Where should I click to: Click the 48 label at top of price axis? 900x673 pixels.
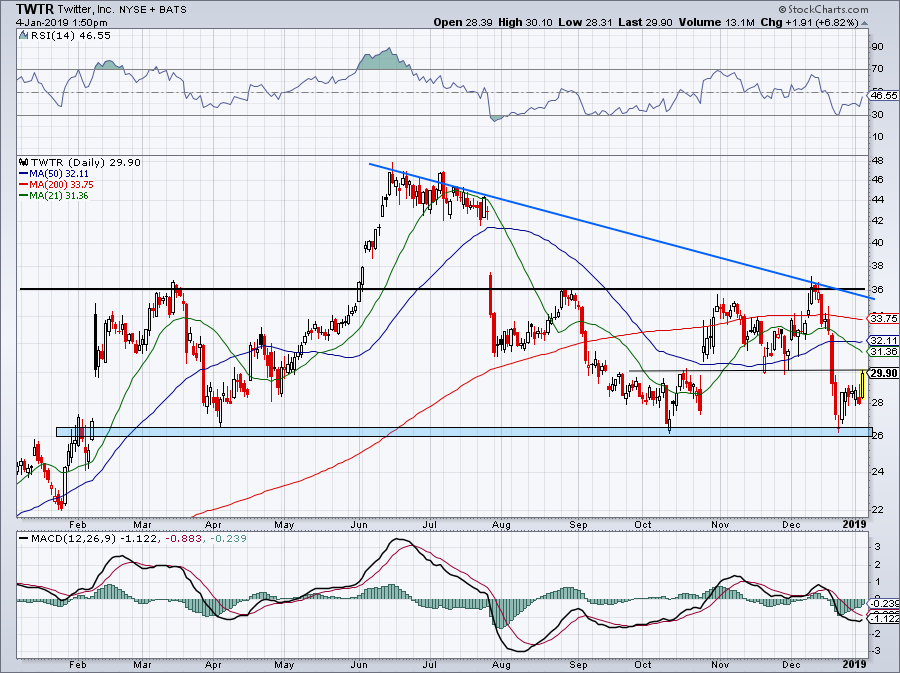[878, 161]
